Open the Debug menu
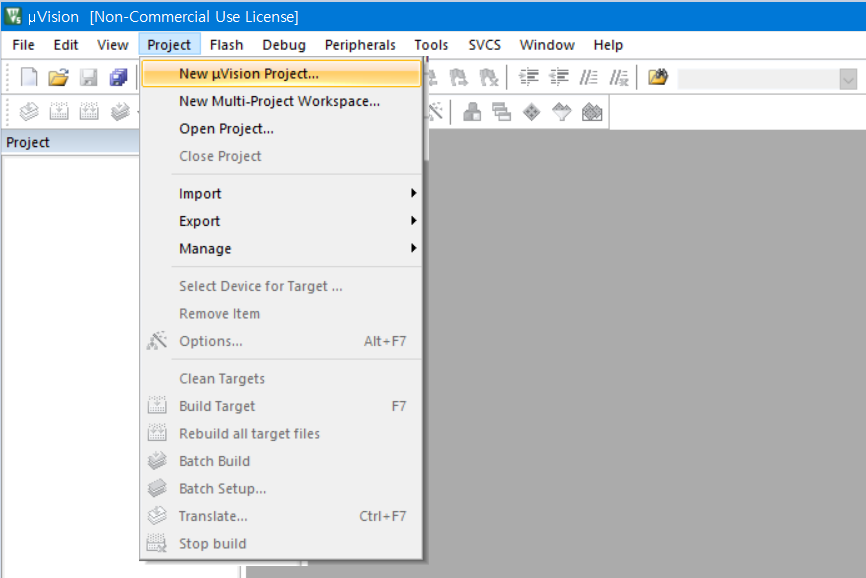Viewport: 866px width, 578px height. pos(284,45)
